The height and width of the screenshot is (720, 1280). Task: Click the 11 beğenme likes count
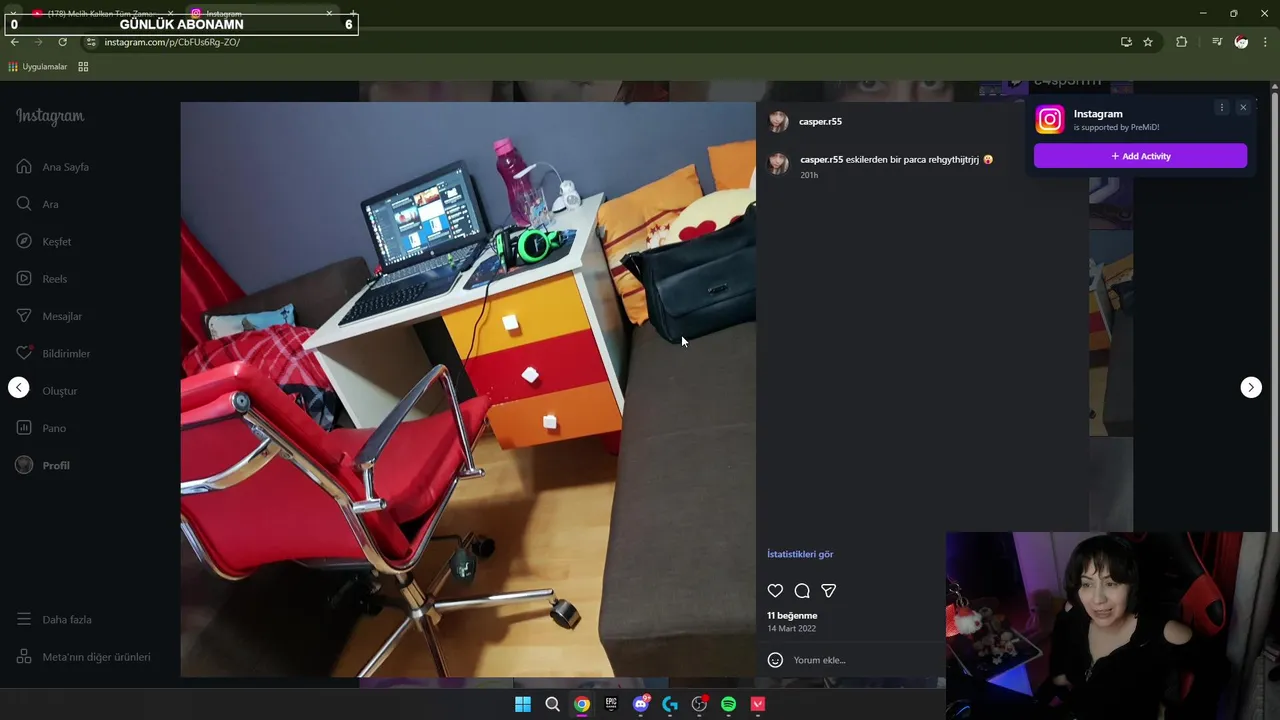pos(792,615)
